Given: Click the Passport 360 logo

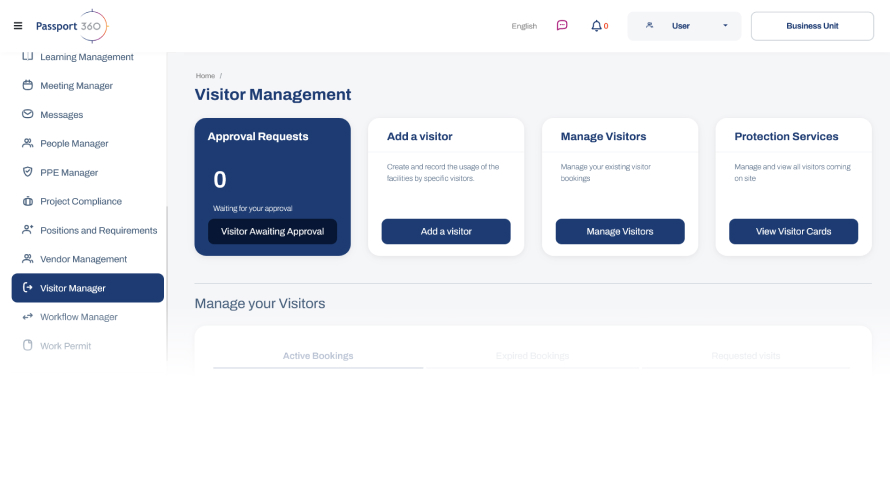Looking at the screenshot, I should [x=72, y=26].
